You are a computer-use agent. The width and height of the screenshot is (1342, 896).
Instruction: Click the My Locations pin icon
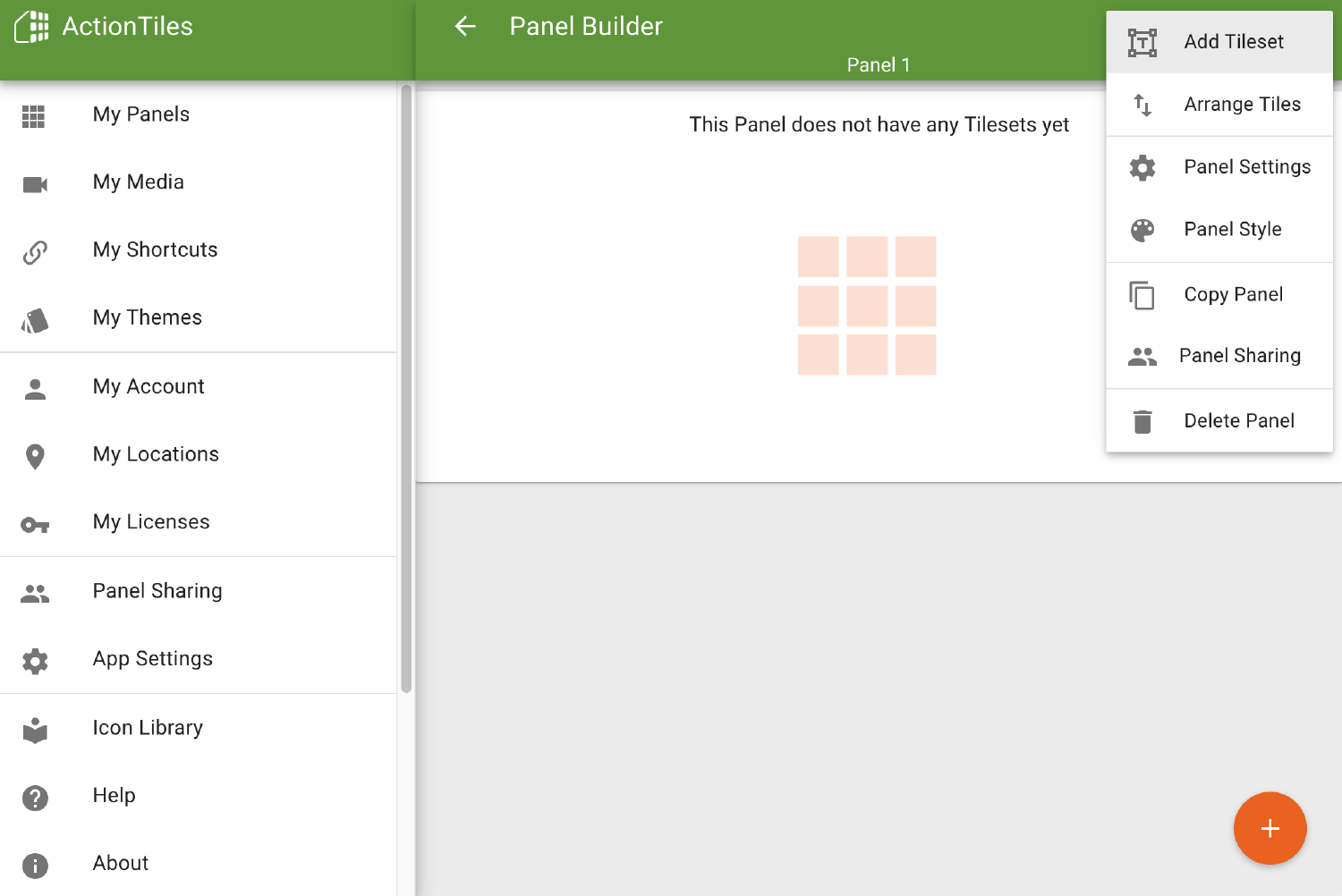click(x=34, y=456)
